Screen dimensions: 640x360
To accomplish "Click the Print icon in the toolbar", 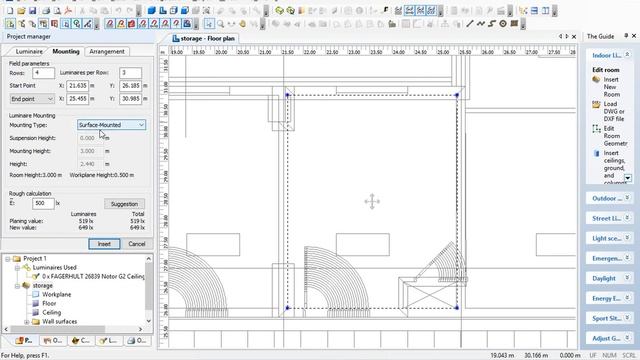I will [46, 11].
